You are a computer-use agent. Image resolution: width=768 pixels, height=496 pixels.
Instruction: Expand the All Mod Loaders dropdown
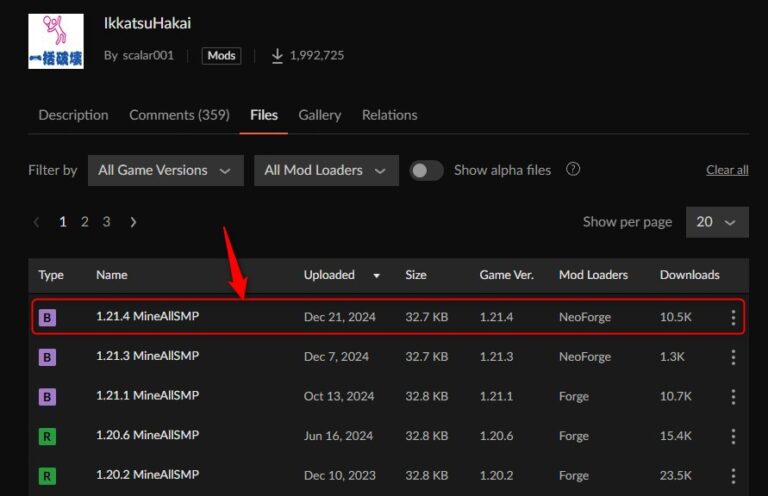325,170
